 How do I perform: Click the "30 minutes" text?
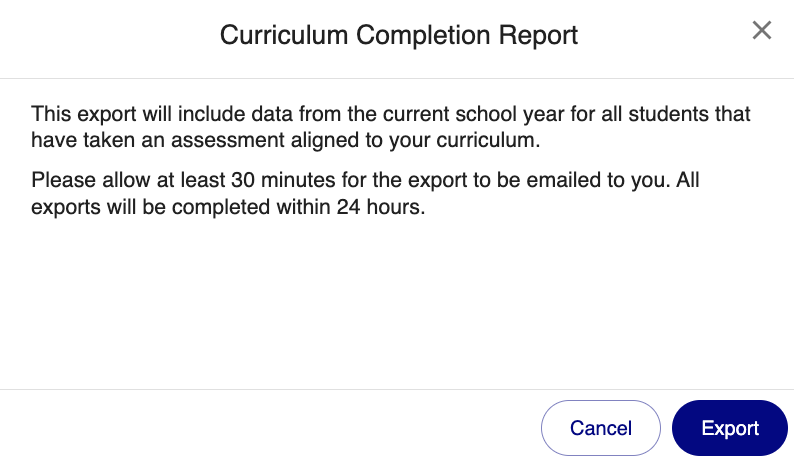pos(283,180)
